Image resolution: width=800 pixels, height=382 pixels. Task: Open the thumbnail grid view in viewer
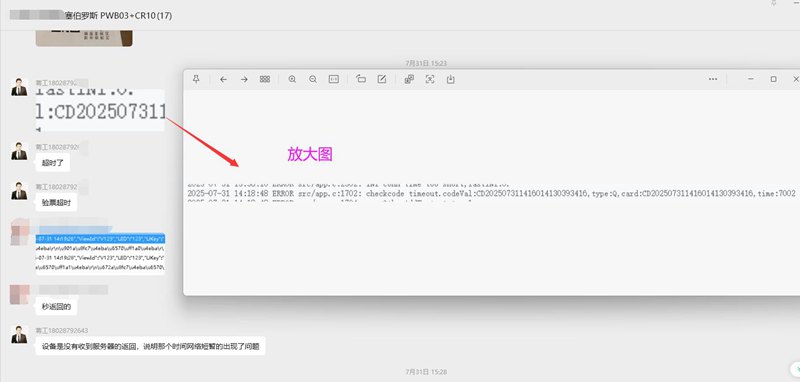click(265, 79)
